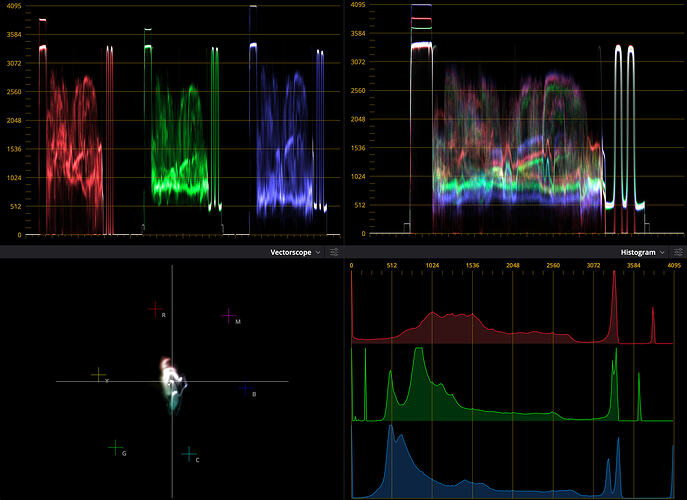The width and height of the screenshot is (687, 500).
Task: Click the 512 label on parade scale
Action: (x=16, y=206)
